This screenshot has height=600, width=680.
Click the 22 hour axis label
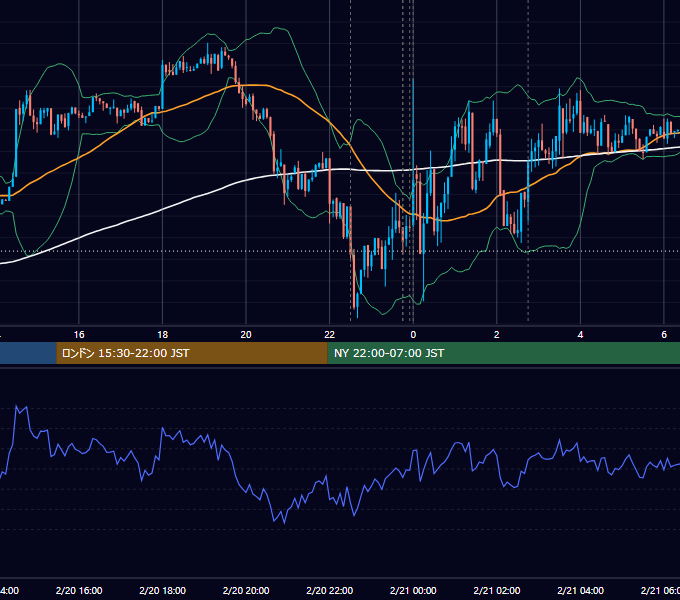(x=330, y=335)
